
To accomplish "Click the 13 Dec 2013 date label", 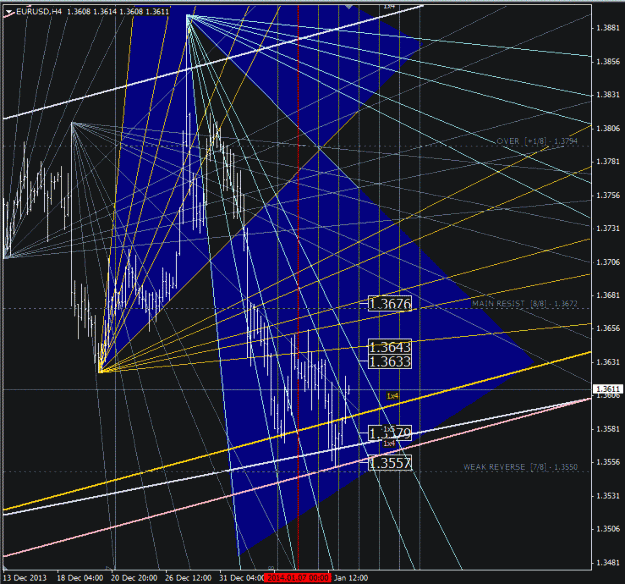I will point(25,578).
